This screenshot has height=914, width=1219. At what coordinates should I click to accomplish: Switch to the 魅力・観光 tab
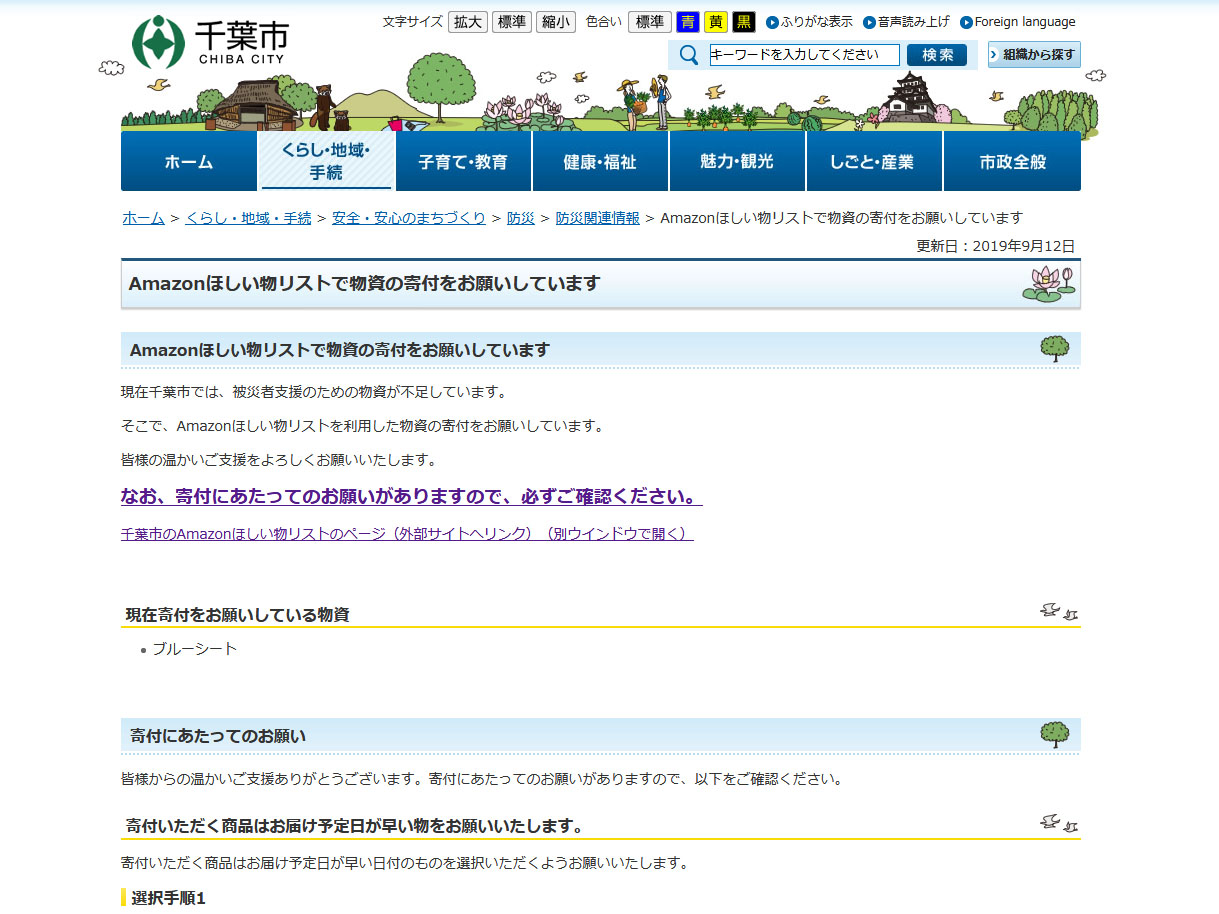[x=737, y=162]
